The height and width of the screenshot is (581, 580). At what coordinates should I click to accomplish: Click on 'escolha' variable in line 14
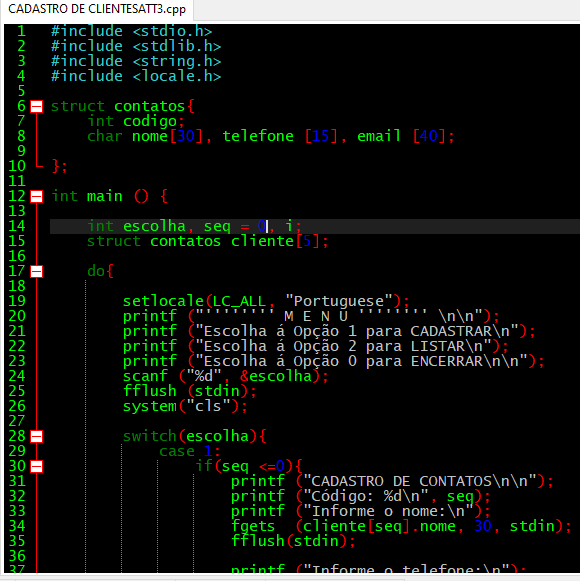[154, 226]
